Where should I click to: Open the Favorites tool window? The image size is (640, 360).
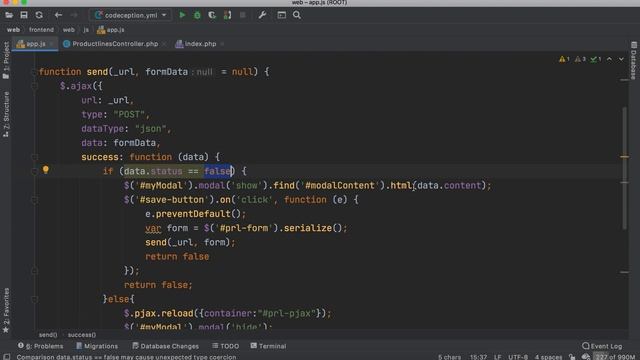click(x=6, y=310)
